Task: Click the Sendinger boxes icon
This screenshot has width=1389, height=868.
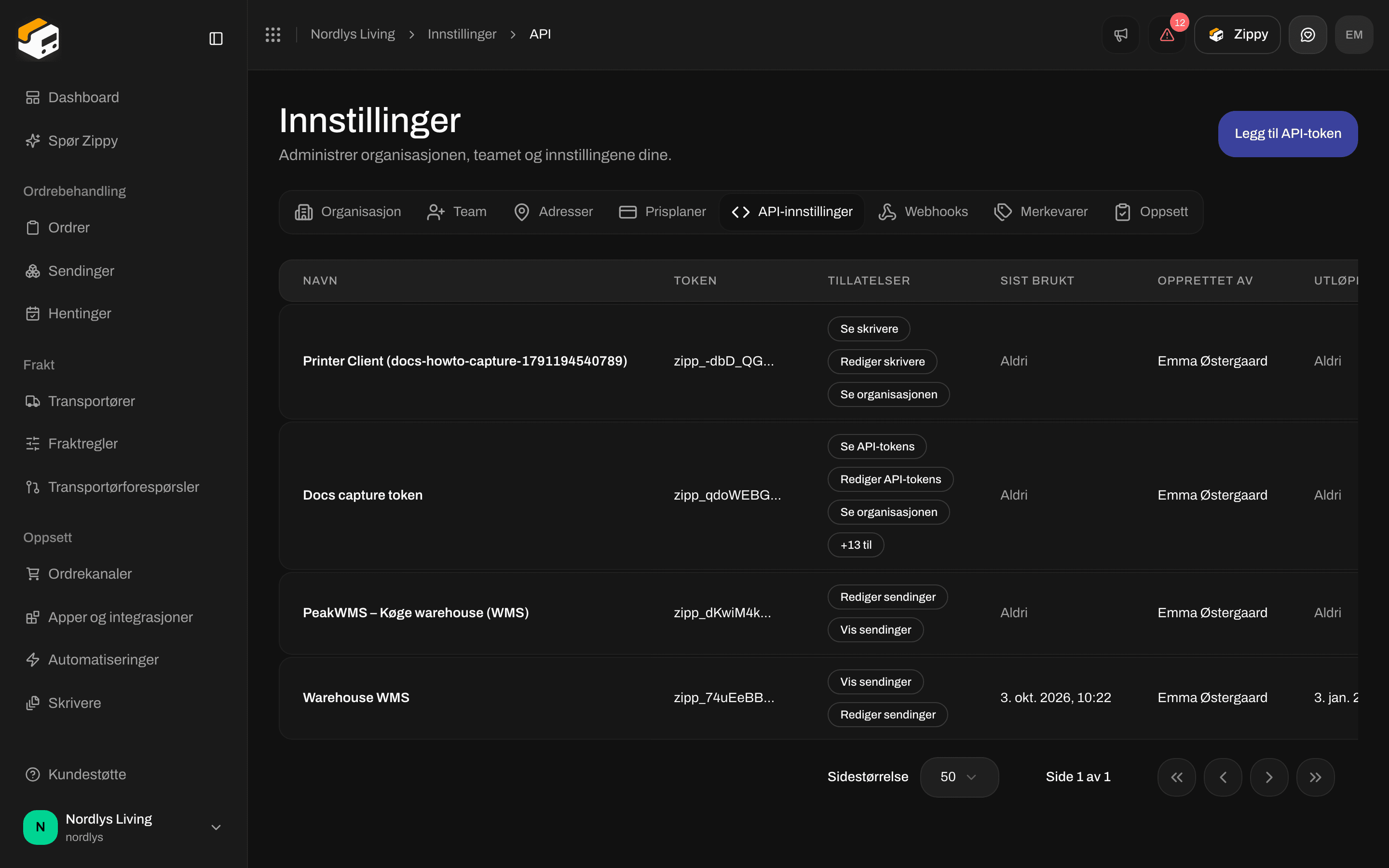Action: coord(33,271)
